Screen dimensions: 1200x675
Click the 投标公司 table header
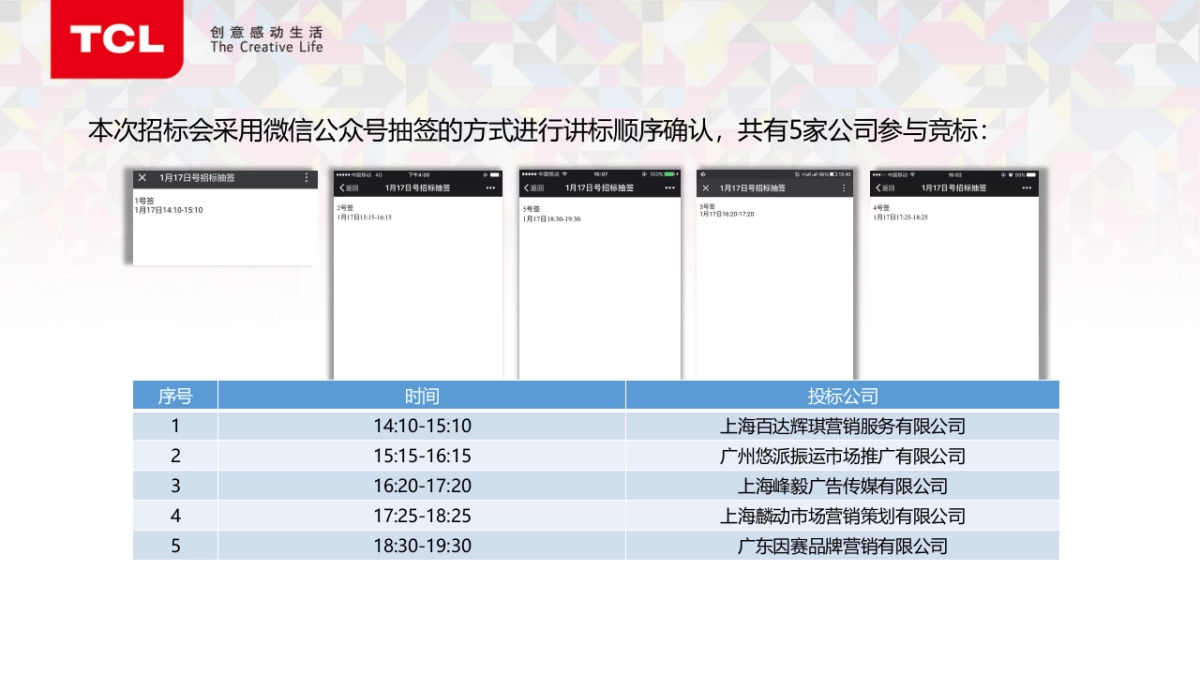point(843,395)
